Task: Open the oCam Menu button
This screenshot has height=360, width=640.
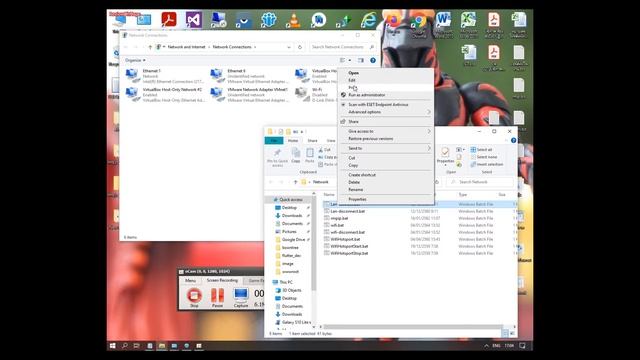Action: (x=190, y=280)
